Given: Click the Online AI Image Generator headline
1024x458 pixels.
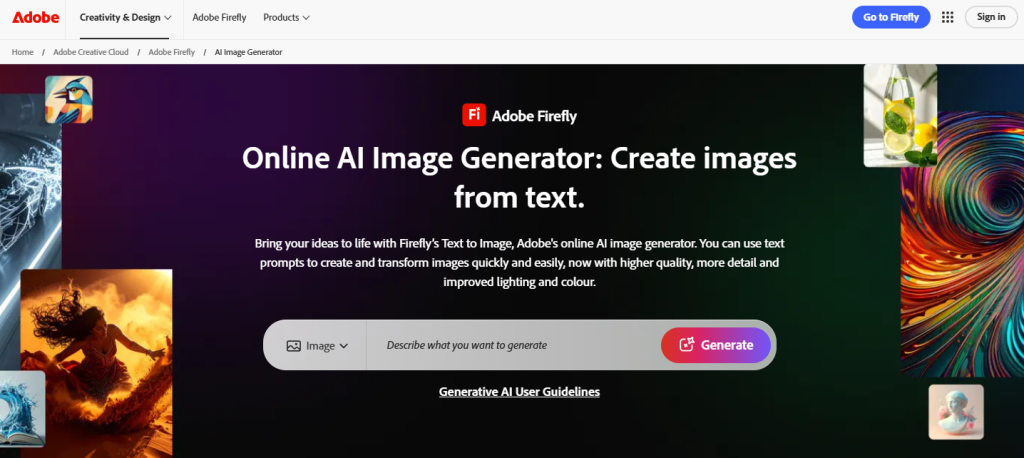Looking at the screenshot, I should (x=519, y=178).
